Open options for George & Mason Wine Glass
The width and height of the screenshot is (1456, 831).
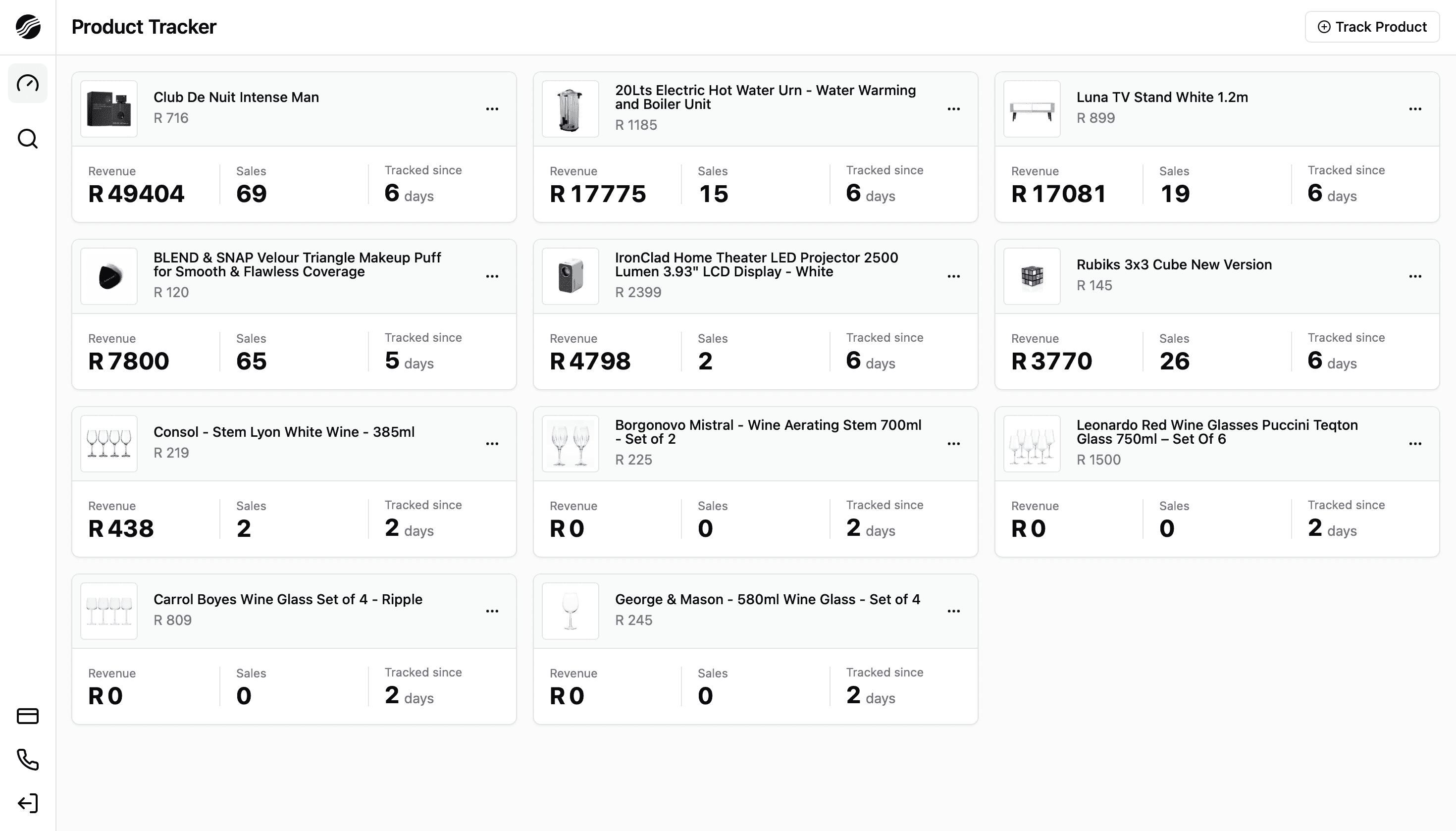(x=954, y=611)
